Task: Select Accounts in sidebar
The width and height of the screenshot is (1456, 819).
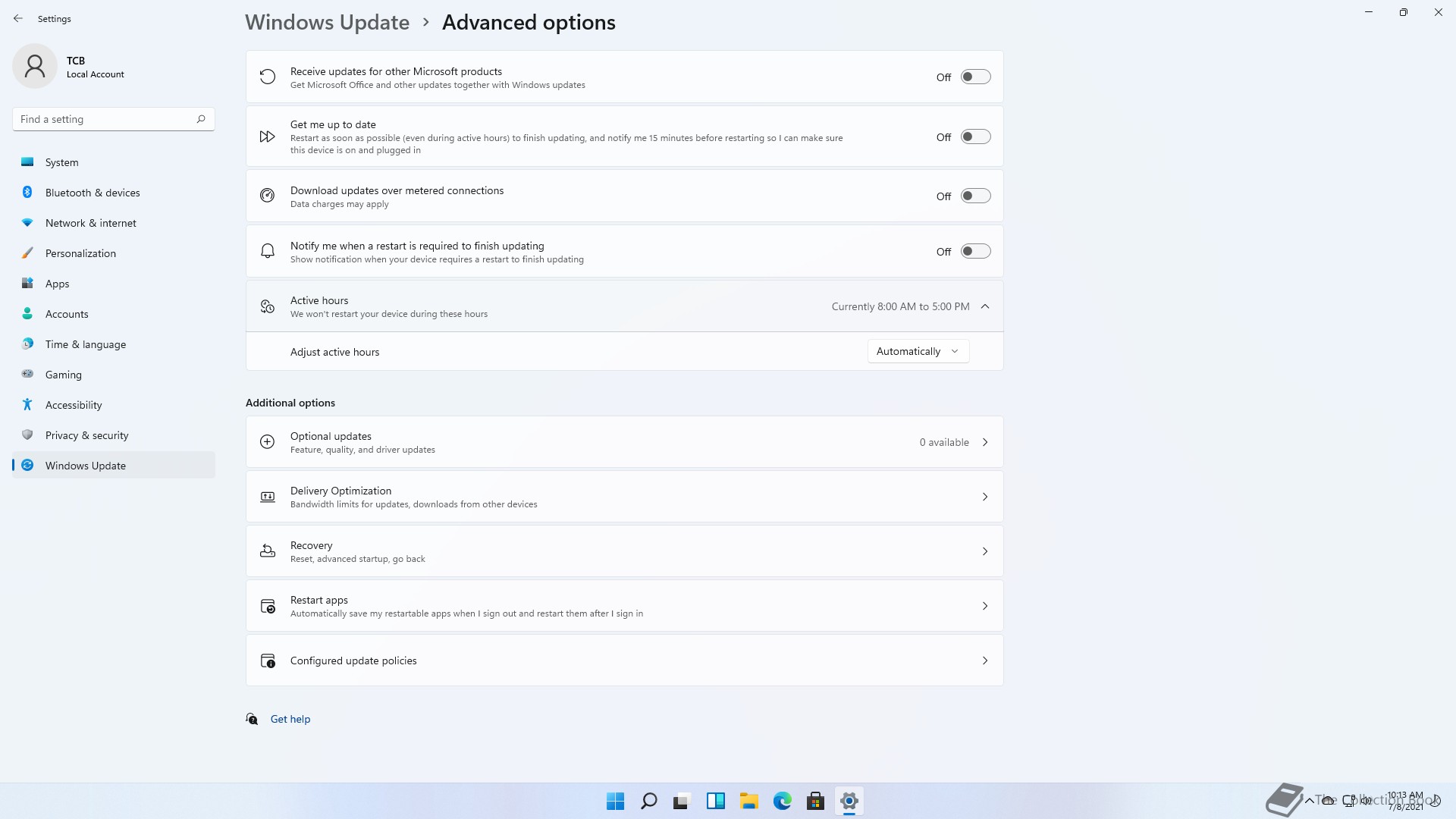Action: [x=114, y=314]
